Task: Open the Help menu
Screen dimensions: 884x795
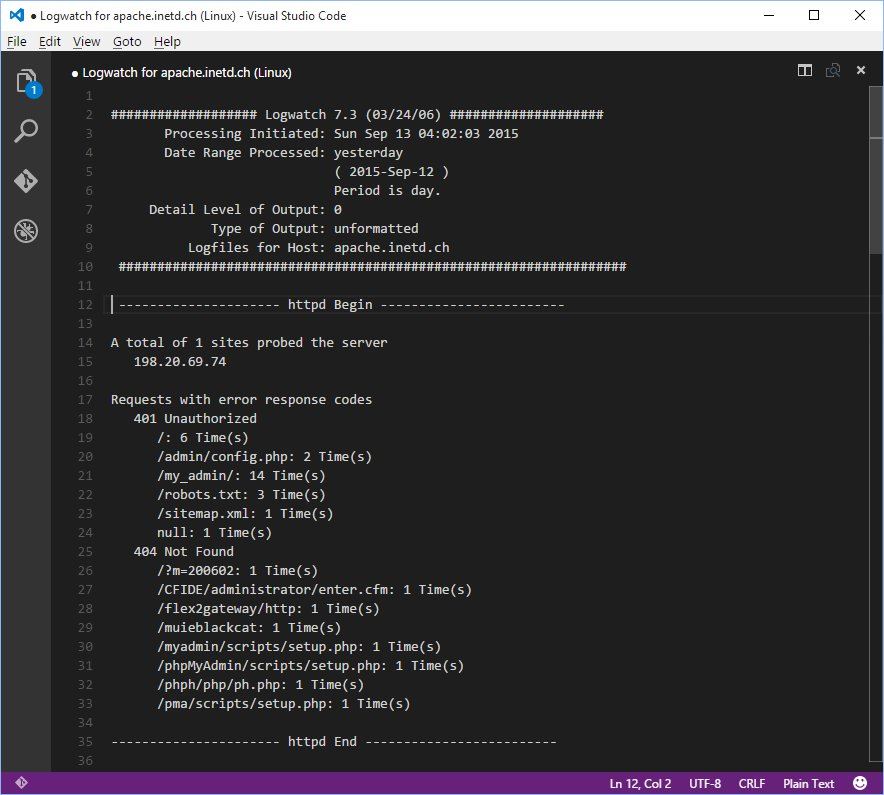Action: (x=168, y=41)
